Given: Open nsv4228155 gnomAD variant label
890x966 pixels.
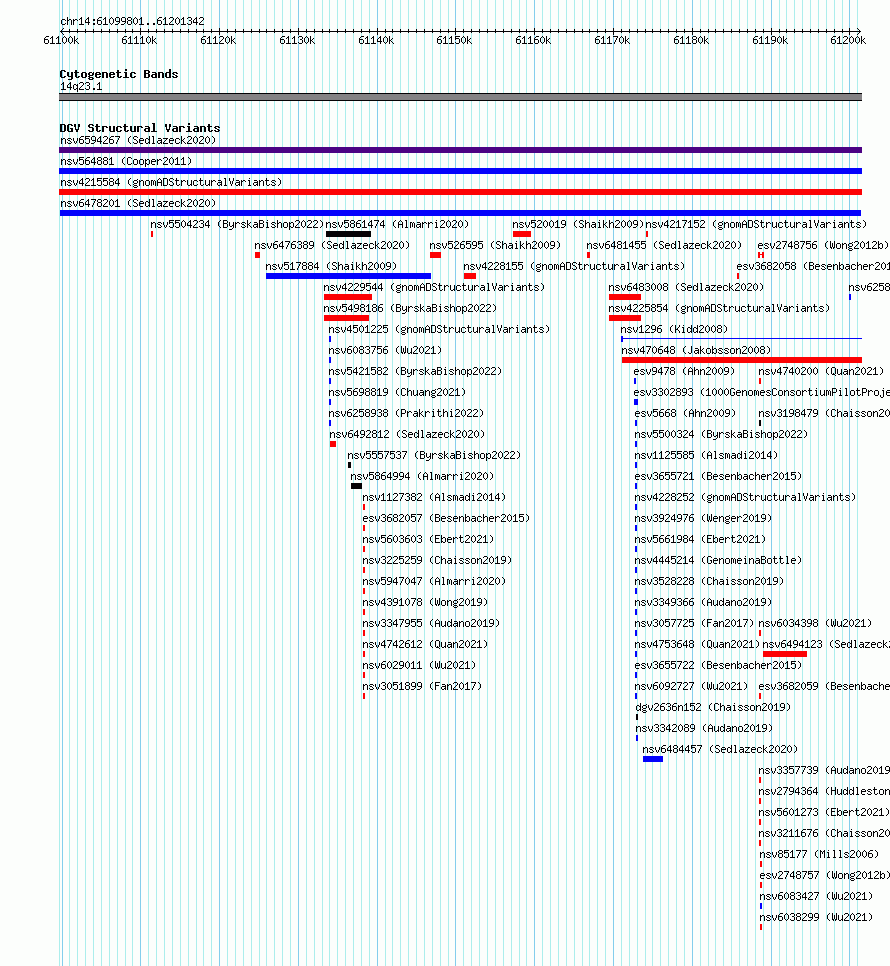Looking at the screenshot, I should tap(574, 266).
